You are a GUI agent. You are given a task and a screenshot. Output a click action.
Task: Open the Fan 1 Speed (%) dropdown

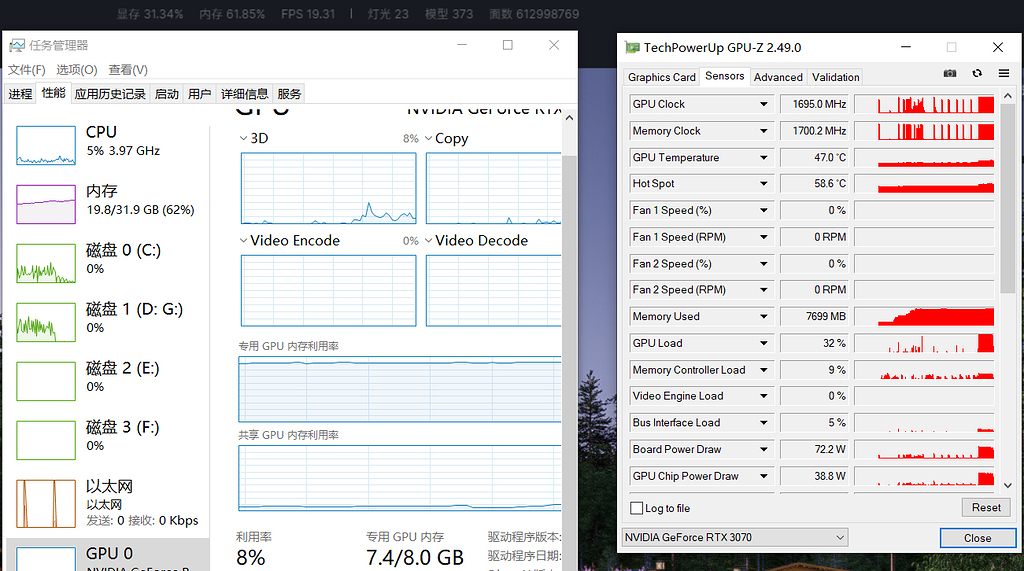(763, 210)
